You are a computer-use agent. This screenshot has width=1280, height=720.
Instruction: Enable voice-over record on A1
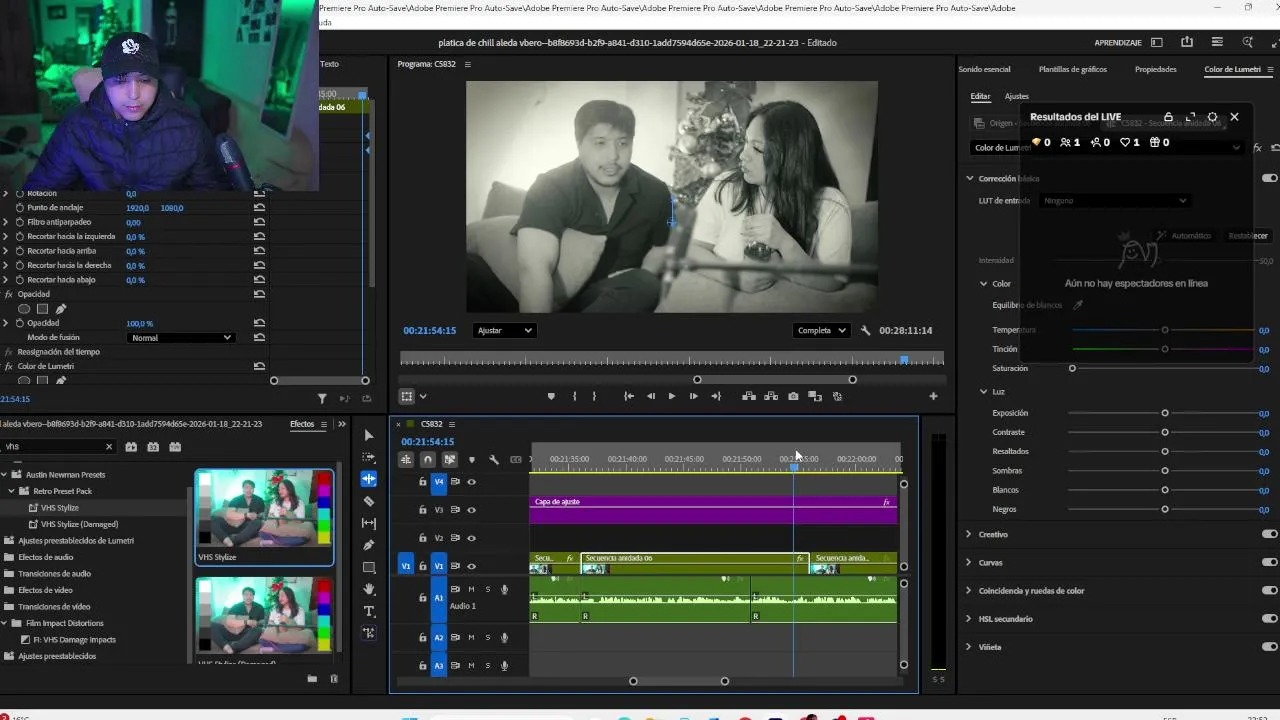pyautogui.click(x=505, y=589)
